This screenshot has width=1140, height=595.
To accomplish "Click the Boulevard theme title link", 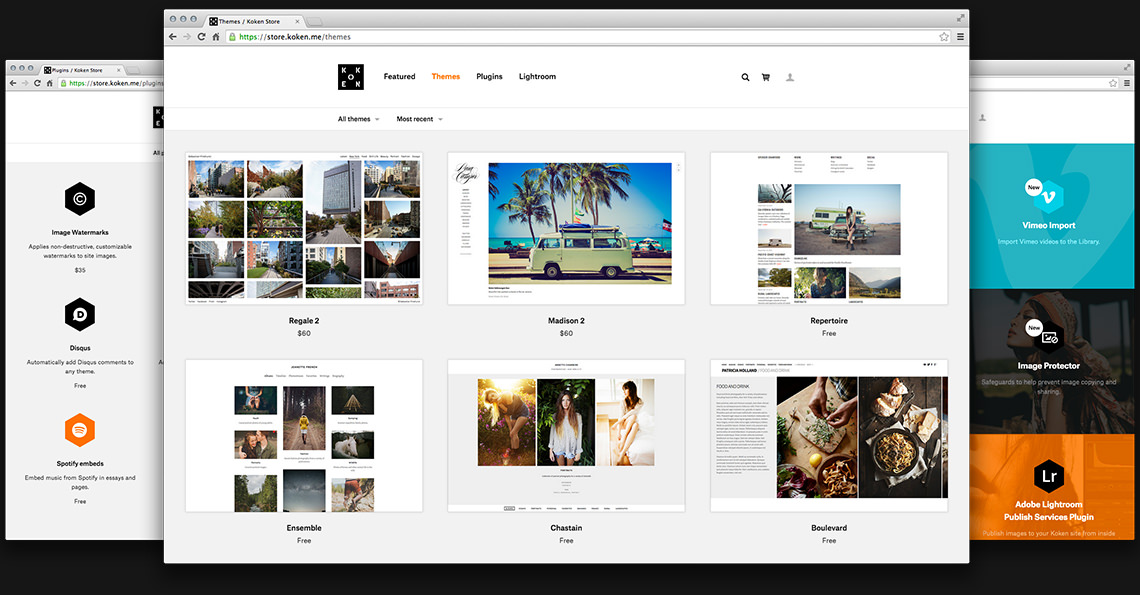I will click(829, 528).
